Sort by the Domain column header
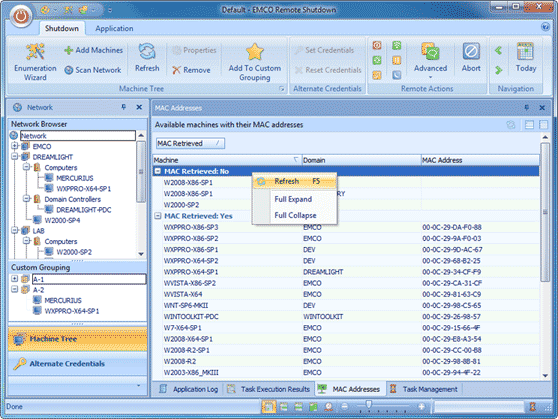Image resolution: width=558 pixels, height=419 pixels. (x=362, y=160)
